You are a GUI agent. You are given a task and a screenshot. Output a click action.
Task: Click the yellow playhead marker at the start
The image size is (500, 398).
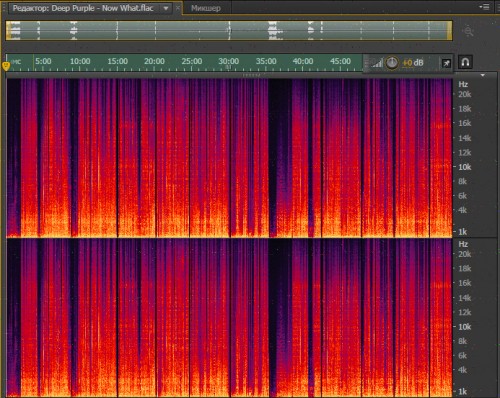click(x=6, y=66)
